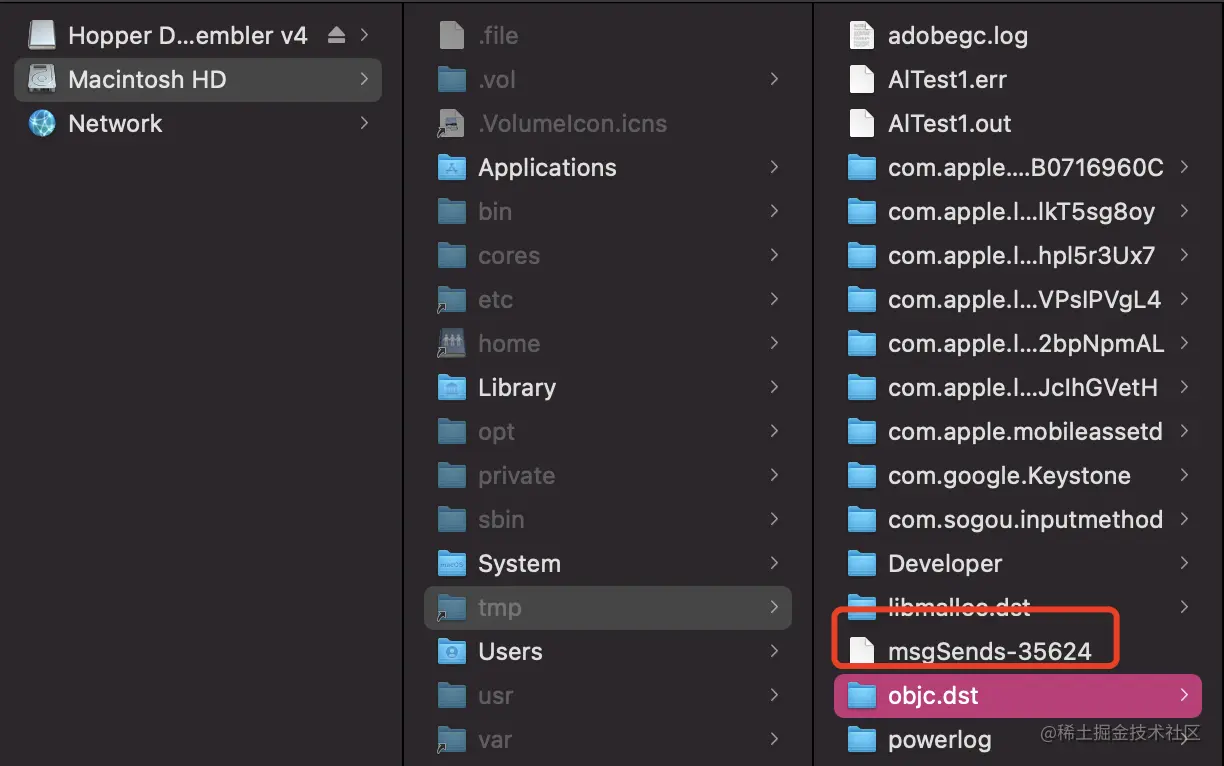Viewport: 1224px width, 766px height.
Task: Select the msgSends-35624 file icon
Action: (x=861, y=651)
